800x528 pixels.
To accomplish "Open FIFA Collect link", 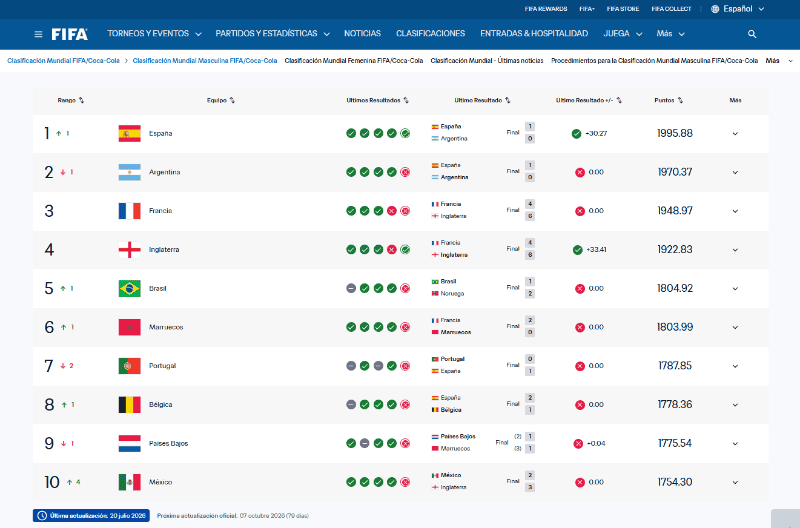I will pos(671,9).
